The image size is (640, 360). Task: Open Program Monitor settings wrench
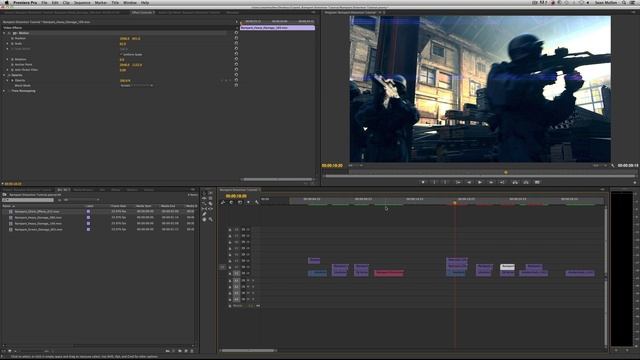click(x=613, y=166)
